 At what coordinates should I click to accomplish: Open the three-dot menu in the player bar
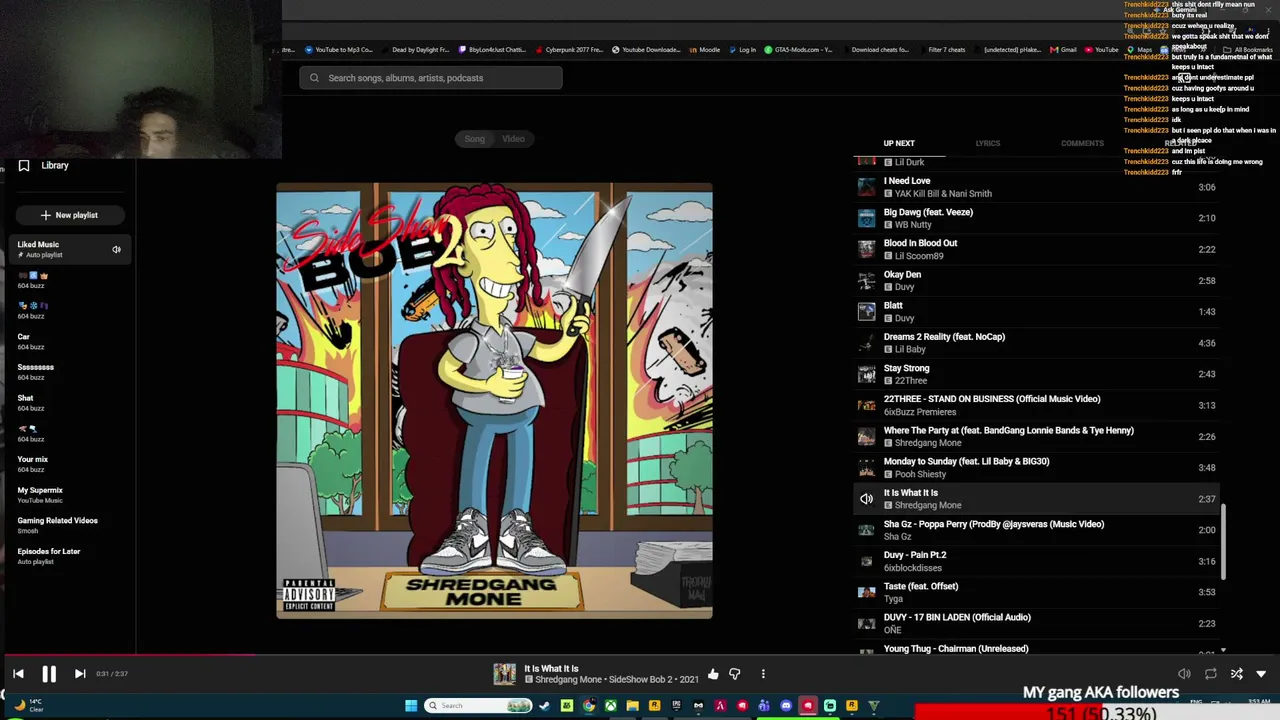763,674
